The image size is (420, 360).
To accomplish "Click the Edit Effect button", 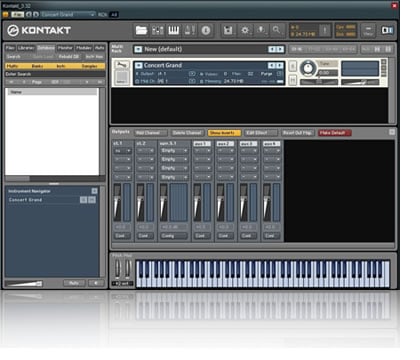I will (261, 133).
